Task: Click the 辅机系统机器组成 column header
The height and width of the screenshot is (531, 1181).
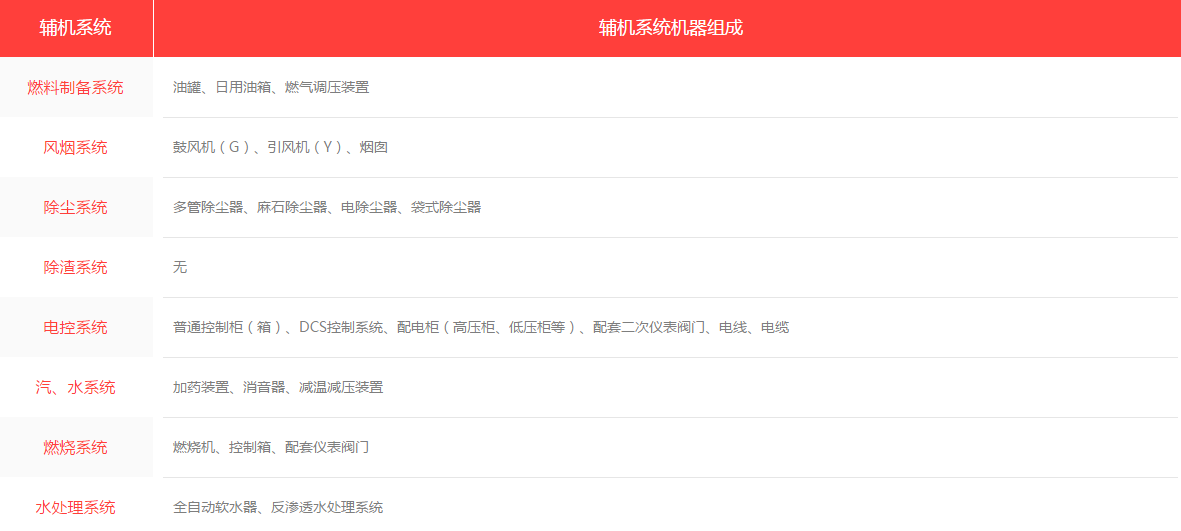Action: tap(670, 28)
